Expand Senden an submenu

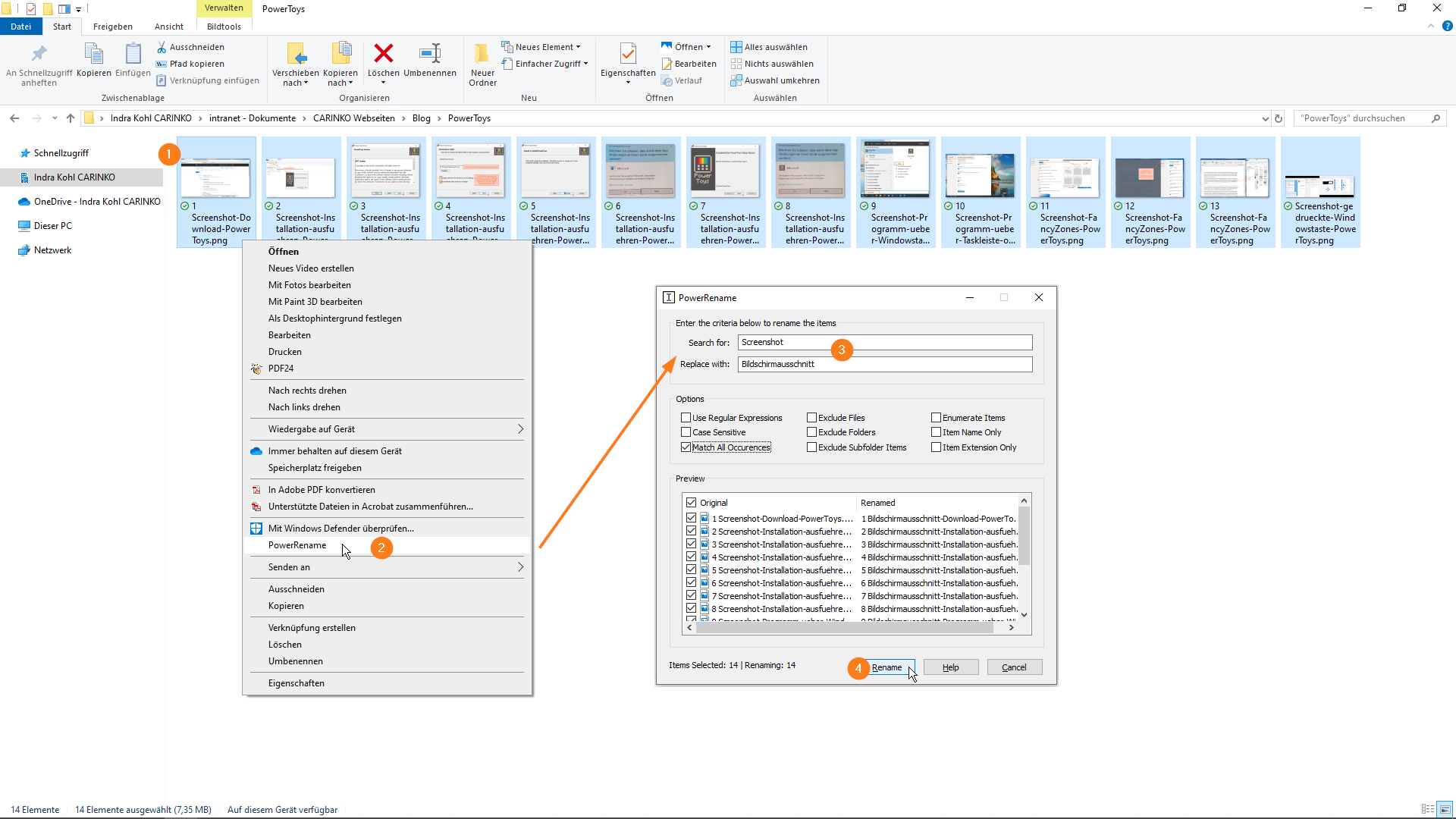[x=520, y=567]
